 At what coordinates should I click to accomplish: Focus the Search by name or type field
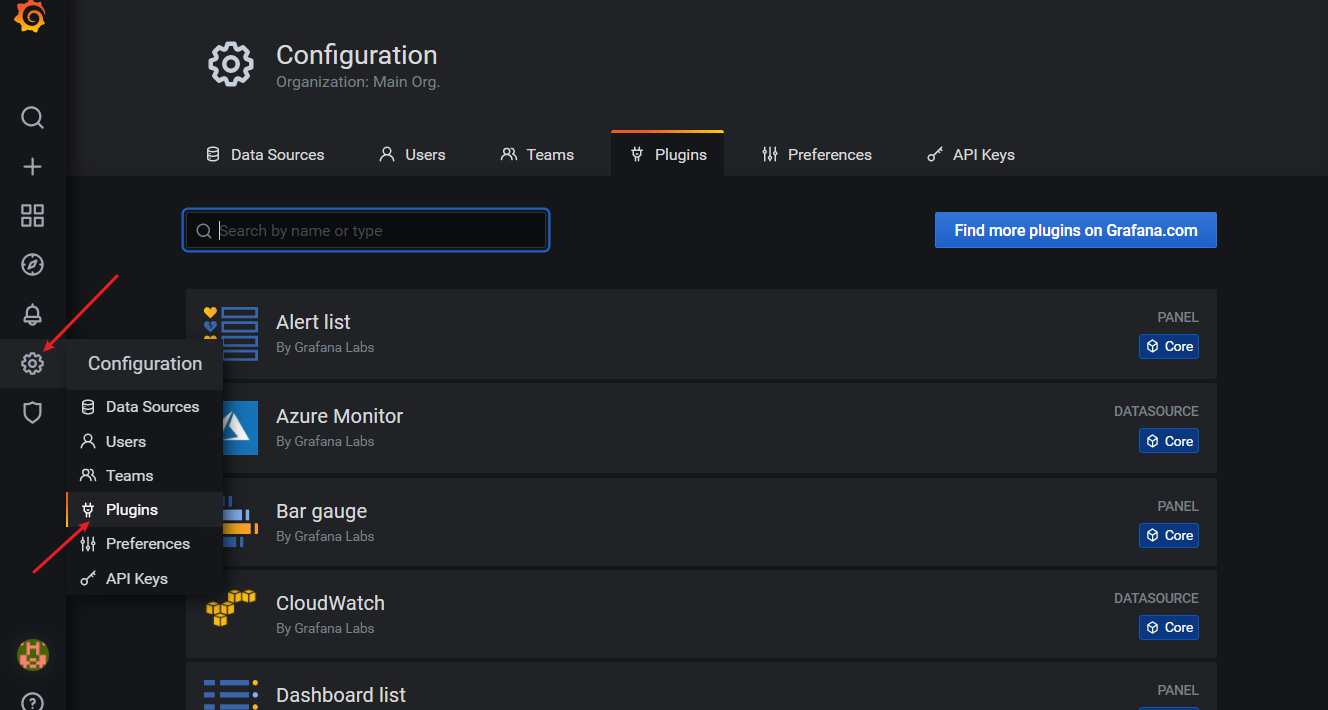[x=366, y=231]
